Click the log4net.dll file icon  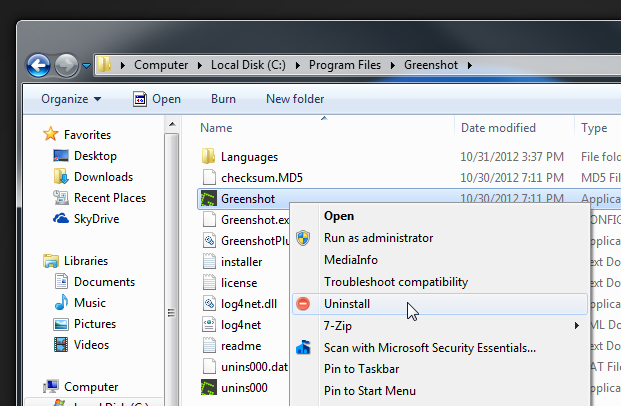(209, 303)
